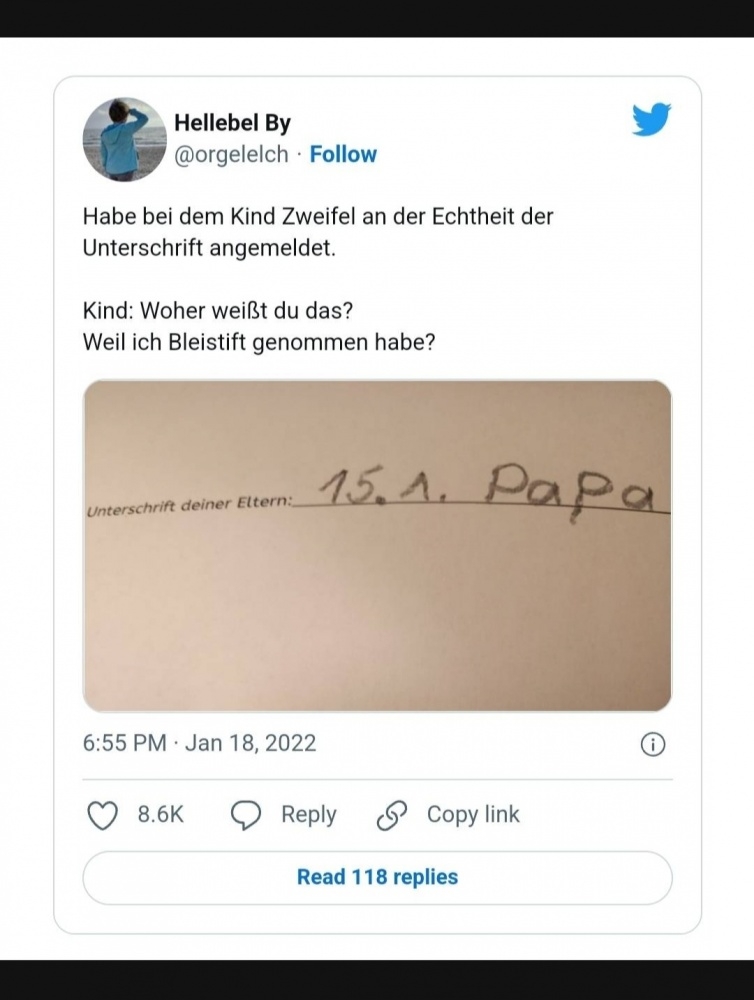
Task: Click the Reply text label
Action: point(308,815)
